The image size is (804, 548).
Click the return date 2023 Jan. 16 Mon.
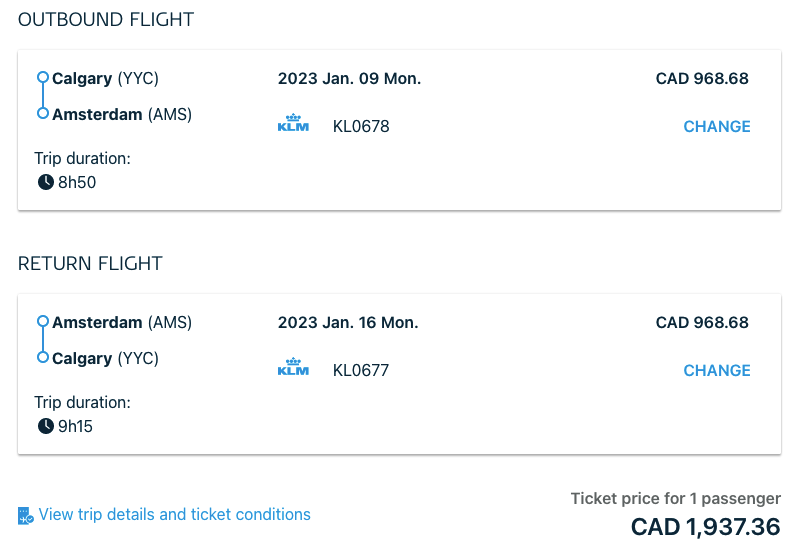coord(348,322)
